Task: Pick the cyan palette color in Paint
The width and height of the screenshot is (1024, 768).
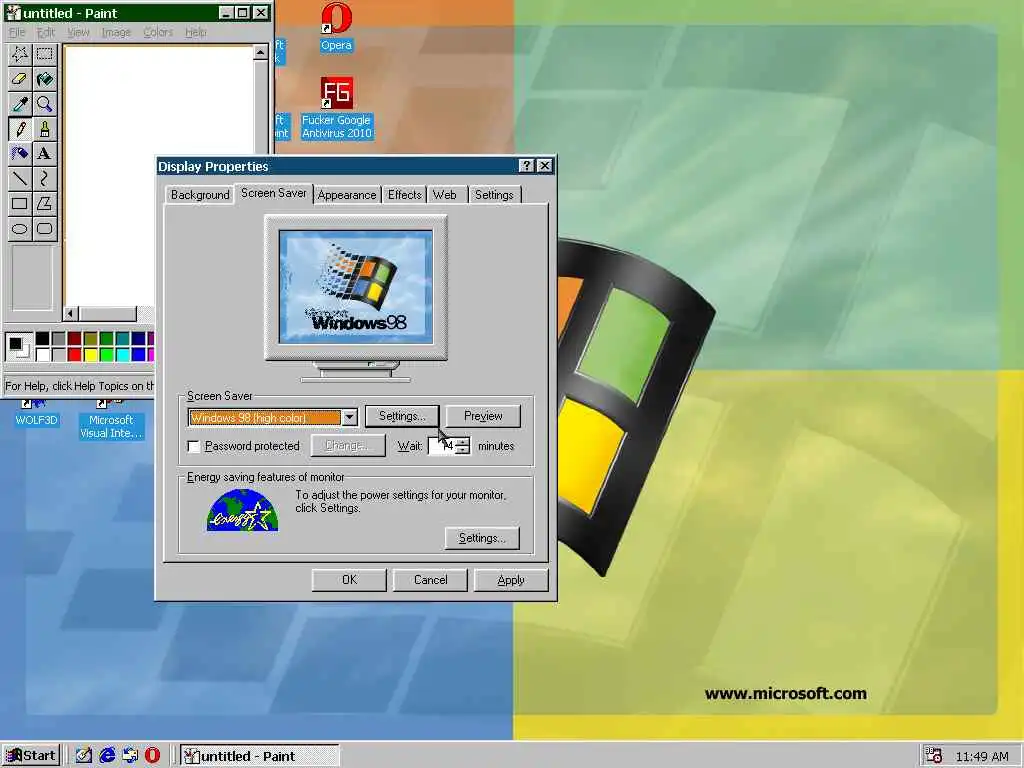Action: click(x=122, y=355)
